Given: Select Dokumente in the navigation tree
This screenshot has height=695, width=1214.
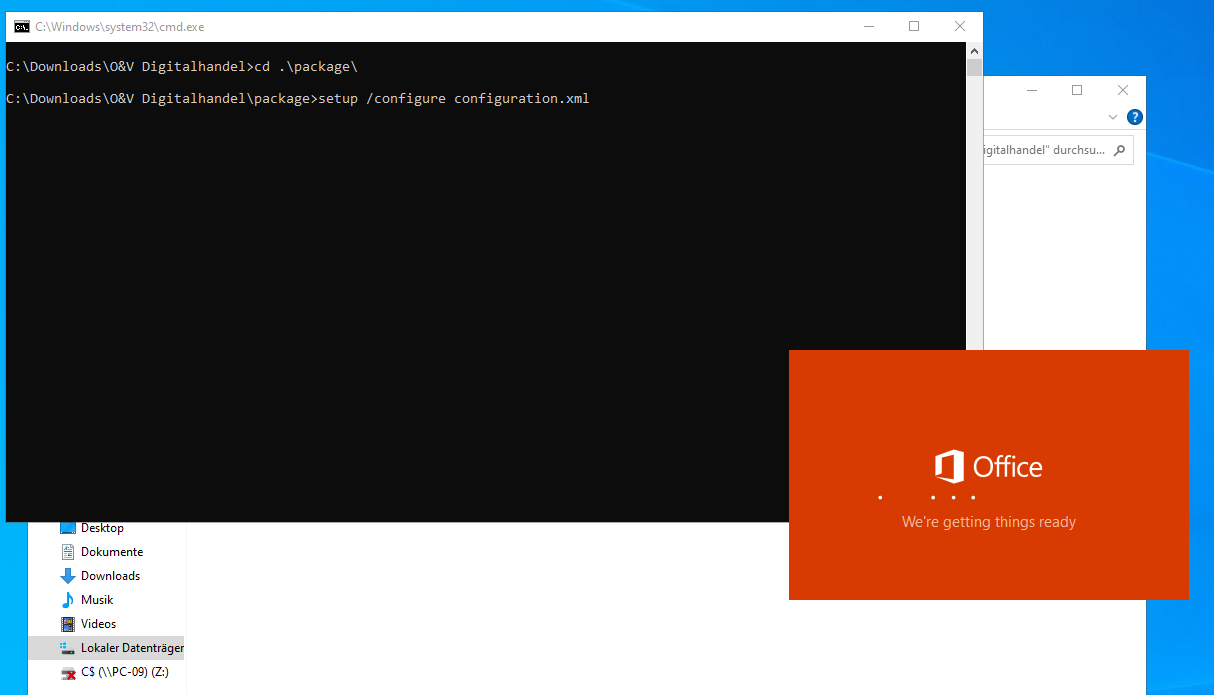Looking at the screenshot, I should pos(111,552).
